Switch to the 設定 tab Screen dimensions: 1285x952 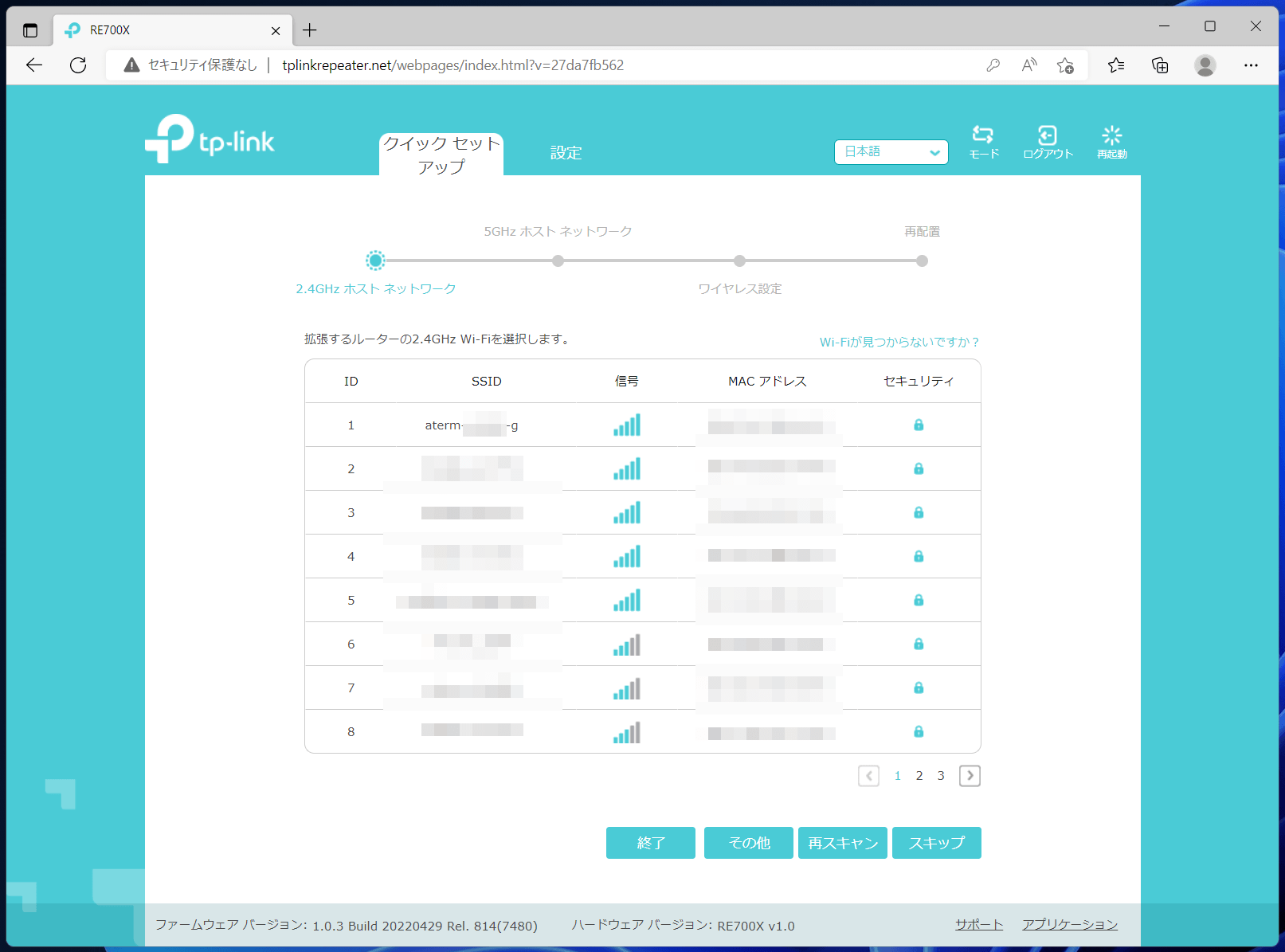(566, 152)
